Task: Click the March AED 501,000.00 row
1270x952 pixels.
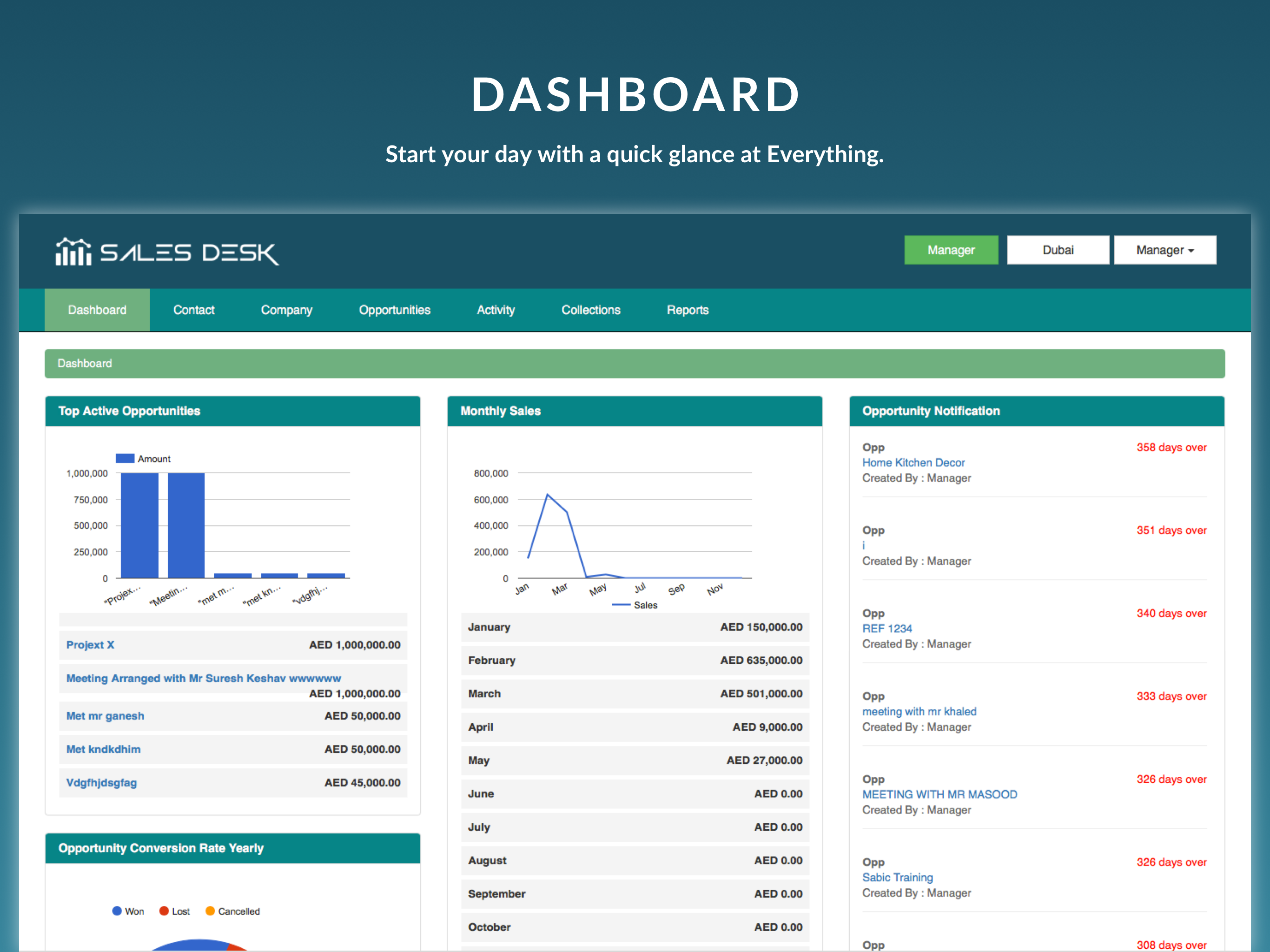Action: [635, 694]
